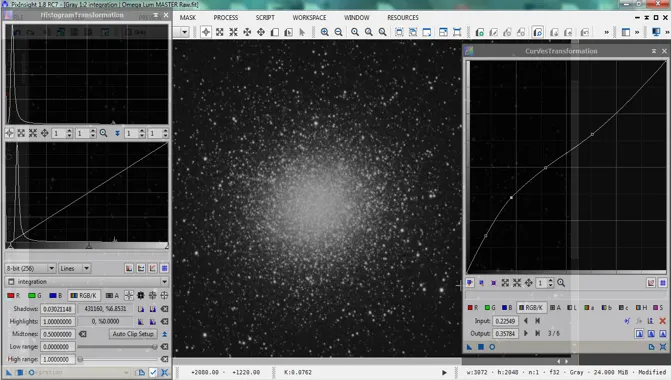Screen dimensions: 671x380
Task: Click auto clip highlights icon in Highlights row
Action: 141,321
